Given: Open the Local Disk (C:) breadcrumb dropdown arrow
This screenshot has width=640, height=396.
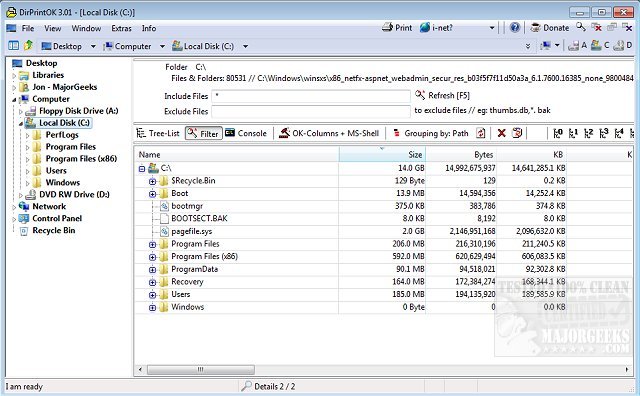Looking at the screenshot, I should pos(245,46).
